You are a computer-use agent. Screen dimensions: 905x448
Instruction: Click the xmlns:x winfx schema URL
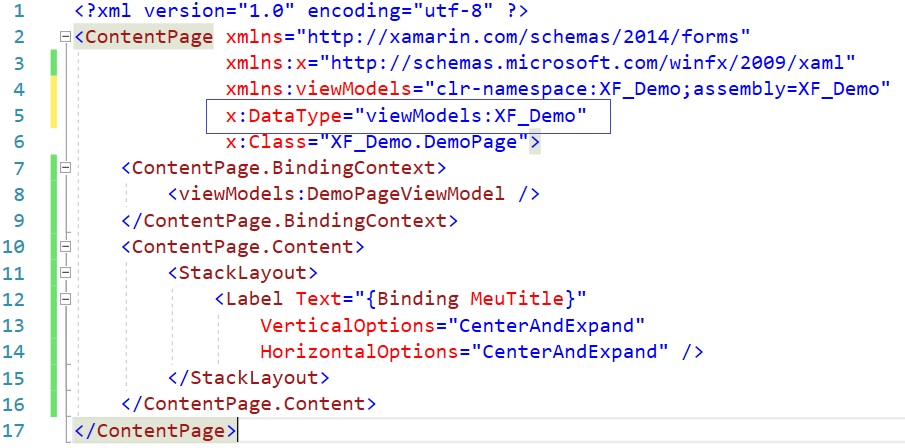(587, 64)
